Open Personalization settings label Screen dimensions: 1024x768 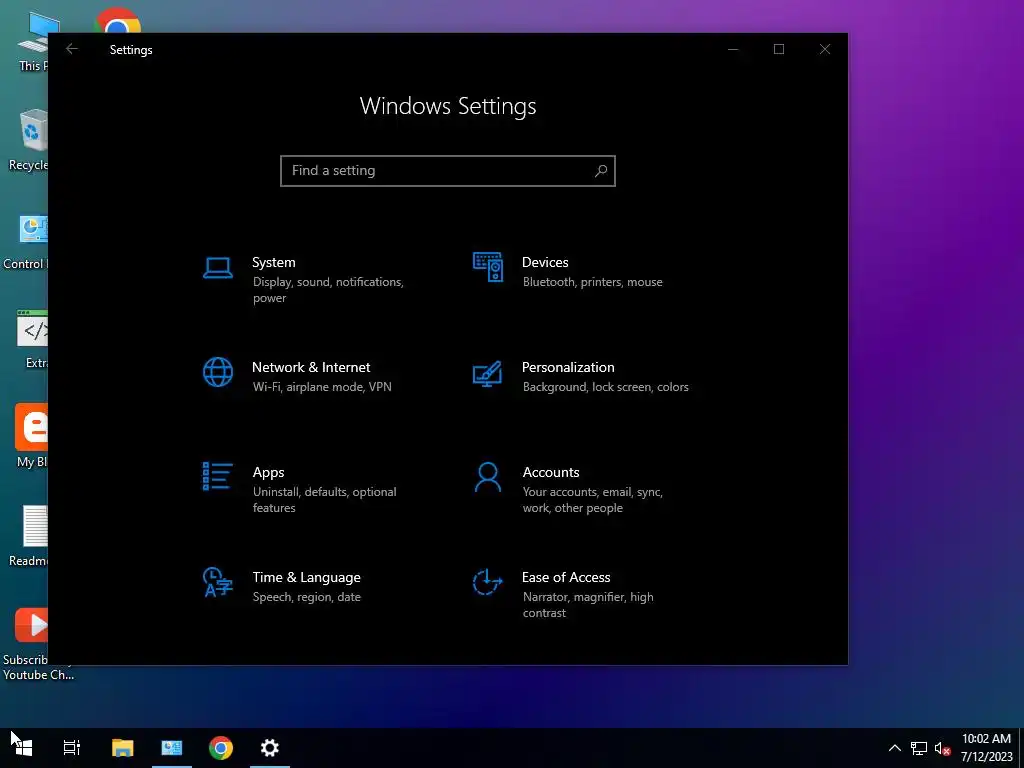click(568, 367)
